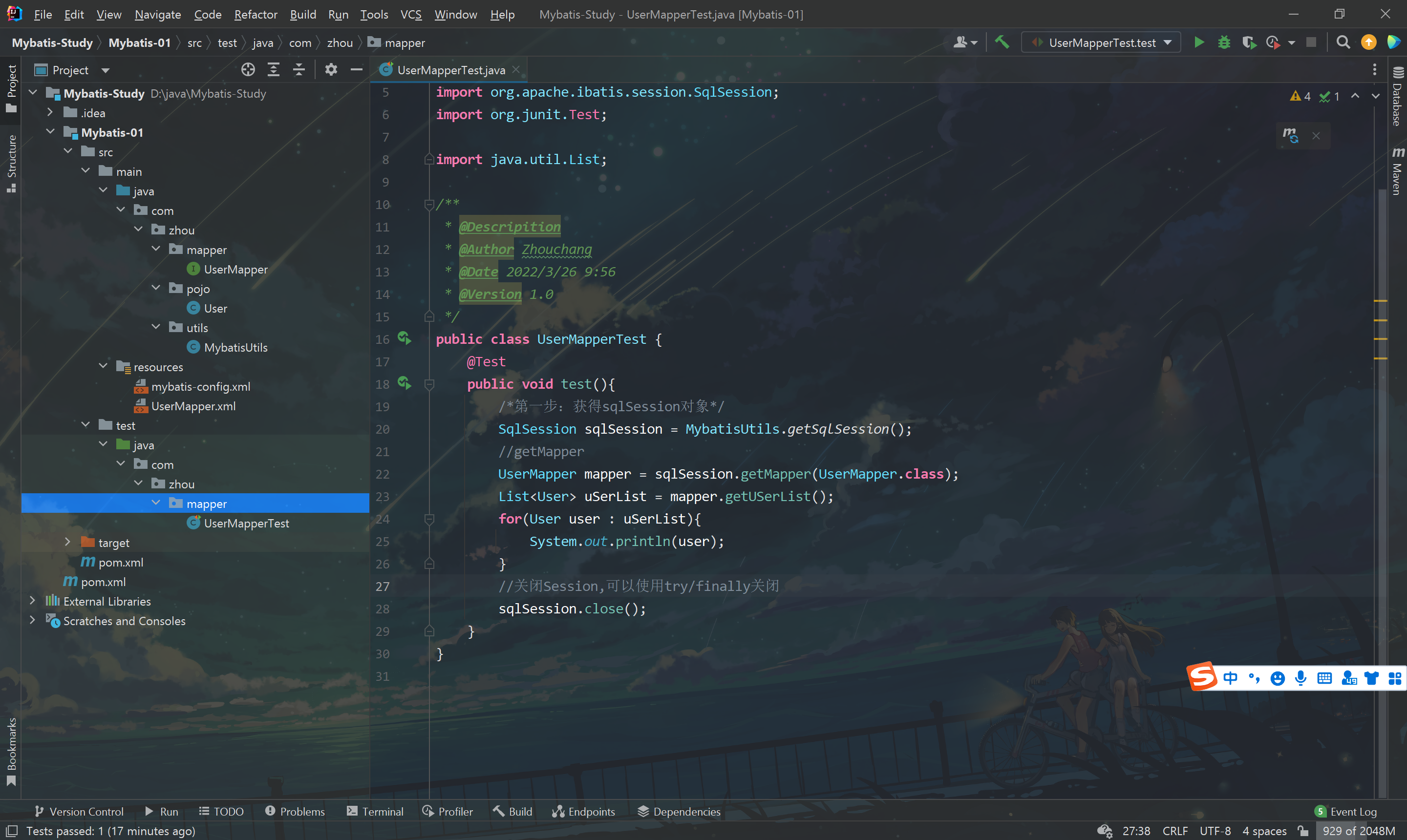Select the UserMapperTest.java editor tab
1407x840 pixels.
point(450,69)
